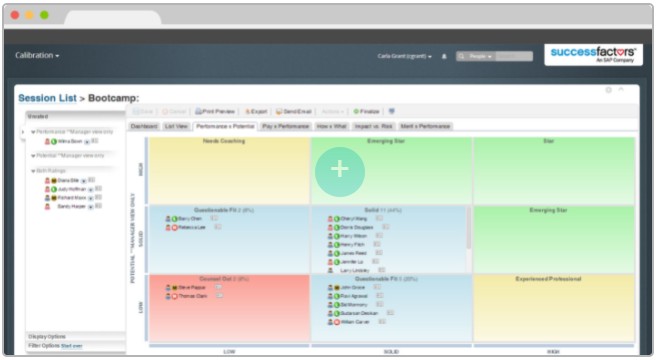Click the green Finalize icon
Viewport: 657px width, 360px height.
click(x=356, y=111)
